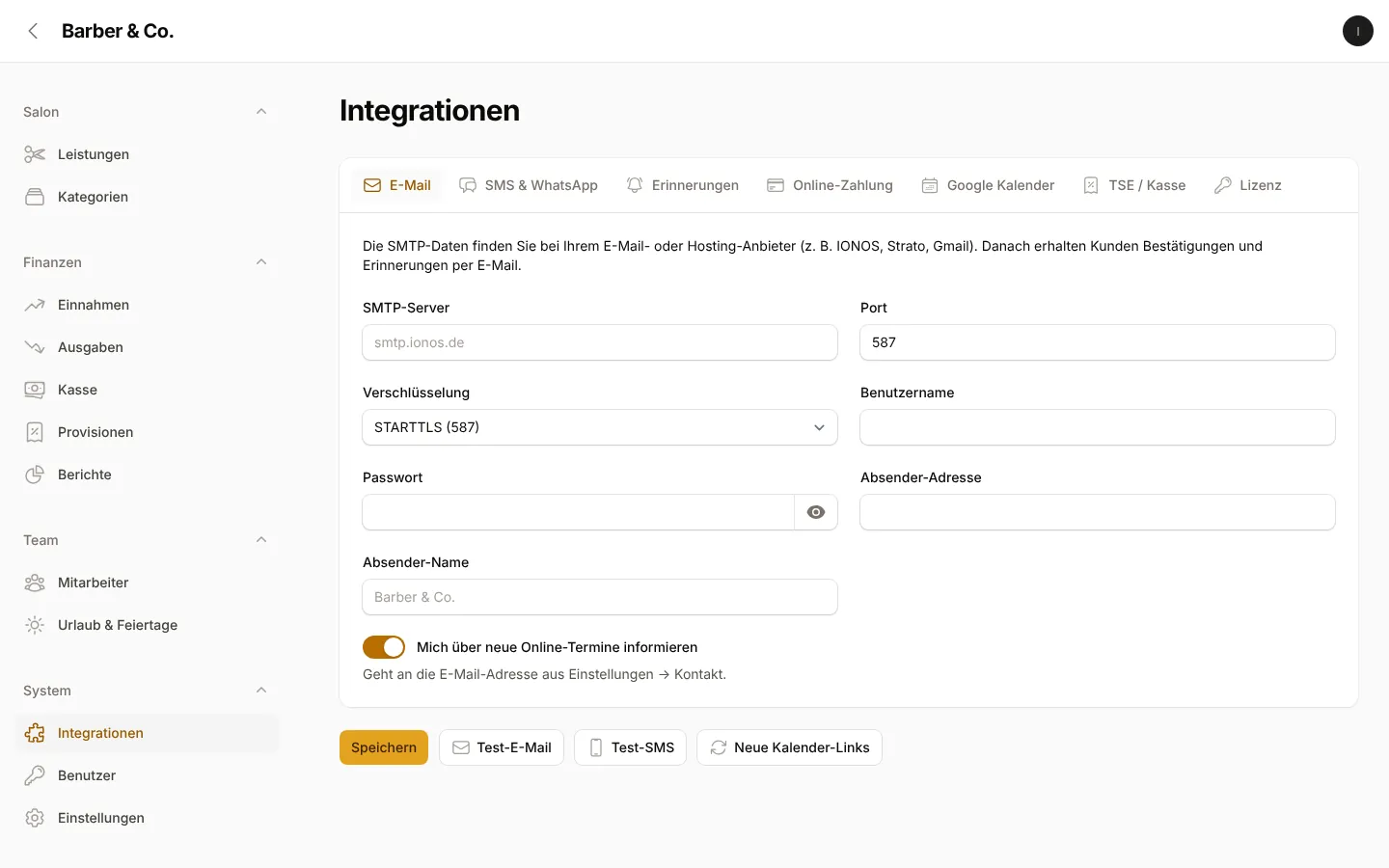Focus the SMTP-Server input field
This screenshot has height=868, width=1389.
(x=600, y=342)
